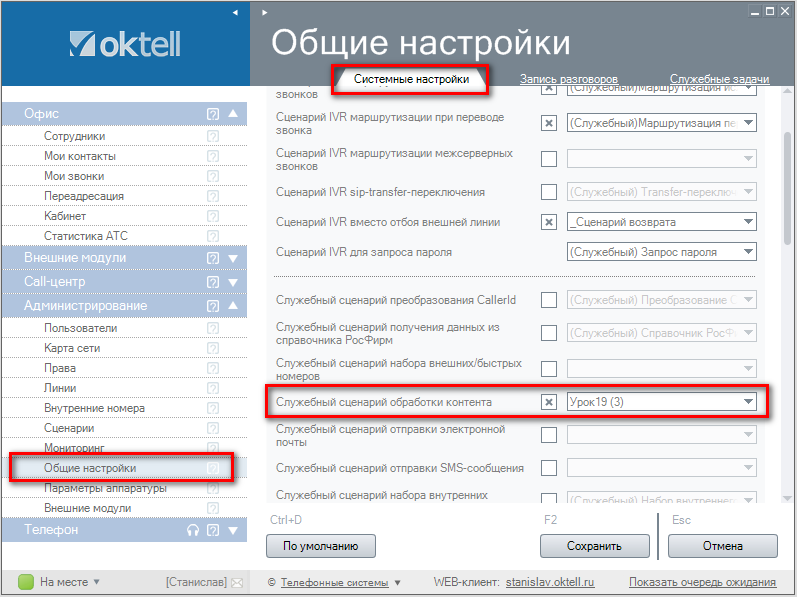Open the Урок19 (3) scenario dropdown
The image size is (797, 597).
(747, 402)
